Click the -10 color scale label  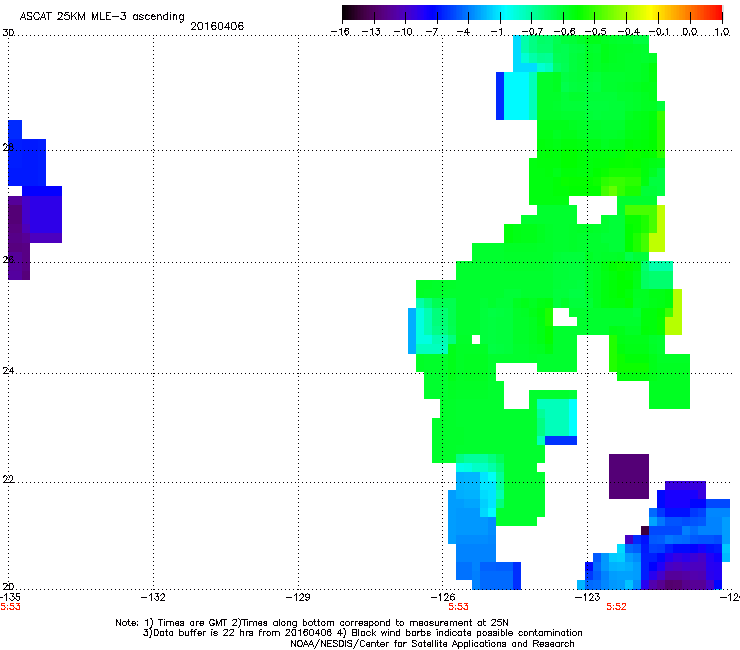(x=403, y=32)
